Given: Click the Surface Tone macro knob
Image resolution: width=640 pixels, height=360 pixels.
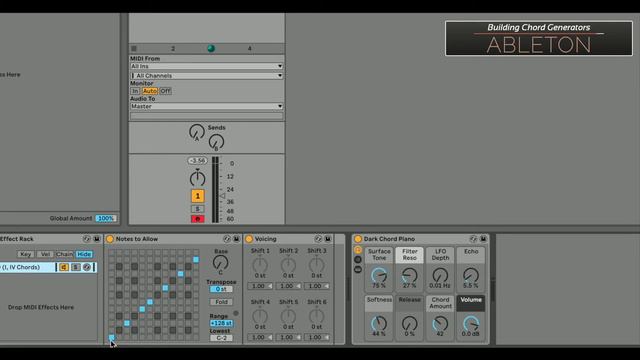Looking at the screenshot, I should (x=379, y=276).
